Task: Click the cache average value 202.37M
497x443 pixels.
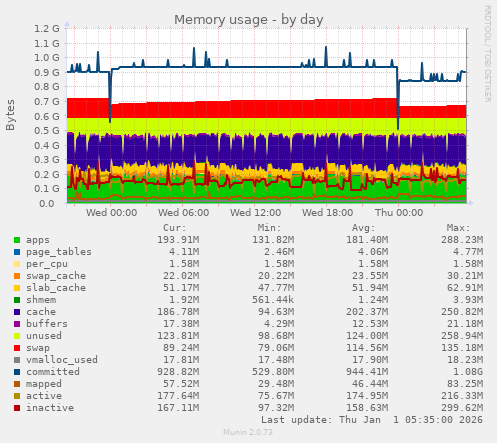Action: point(367,312)
